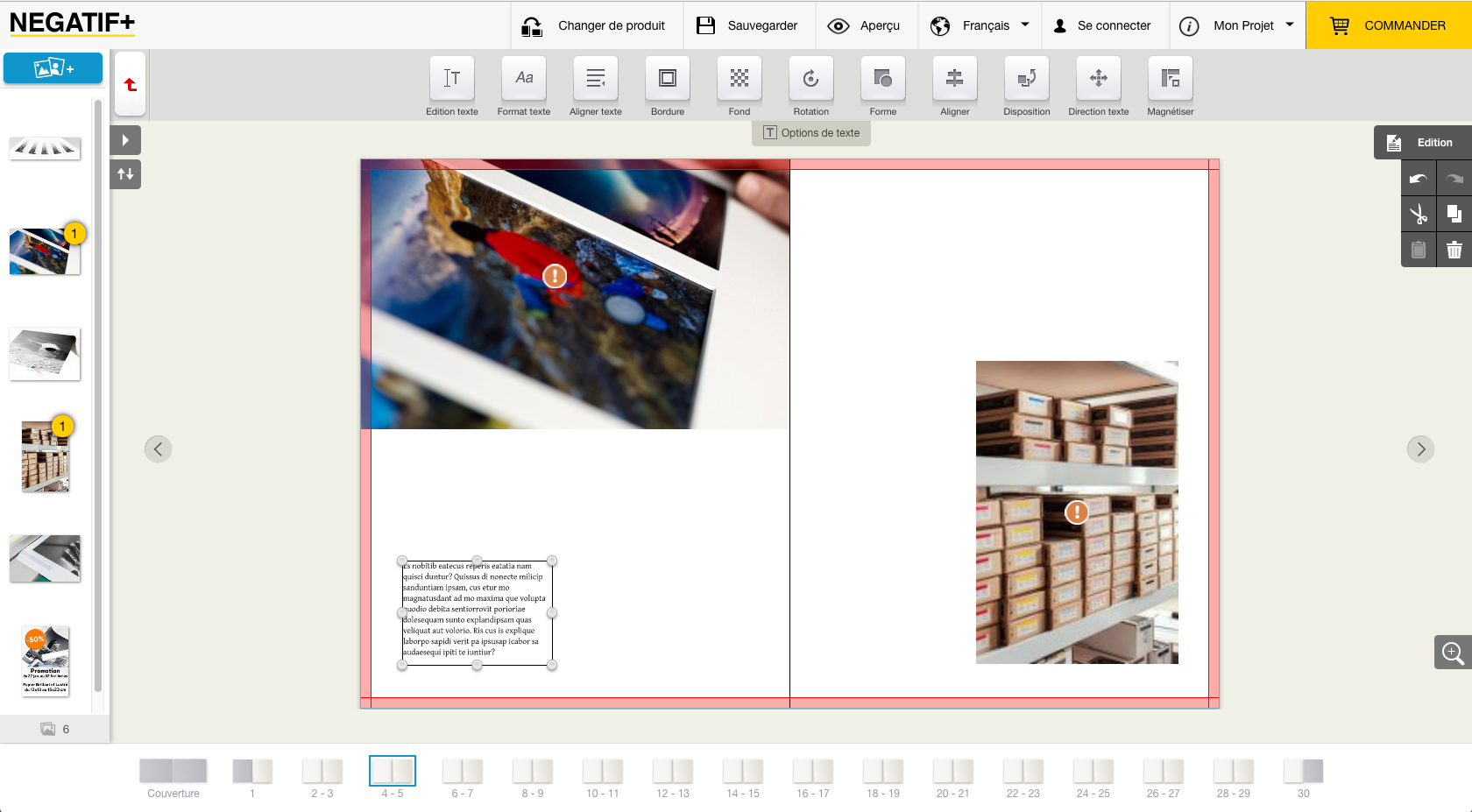
Task: Open the Aligner texte tool
Action: [x=596, y=86]
